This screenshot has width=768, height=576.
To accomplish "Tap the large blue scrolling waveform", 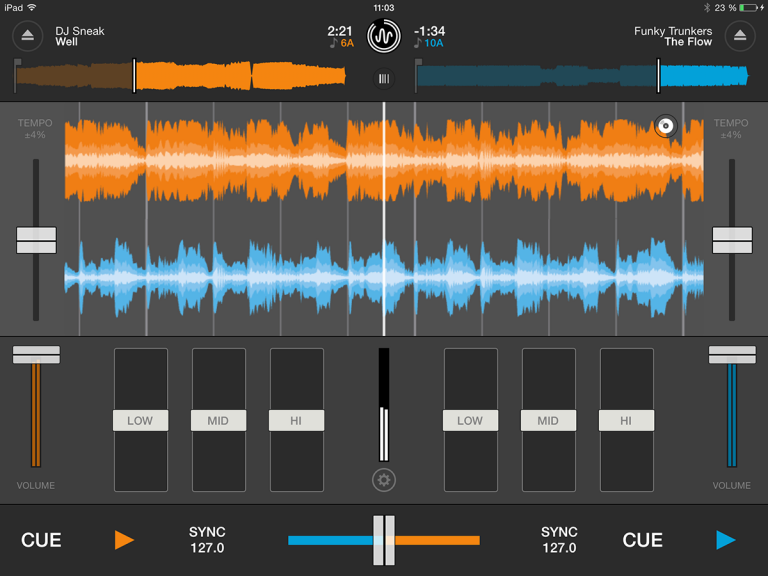I will click(384, 277).
